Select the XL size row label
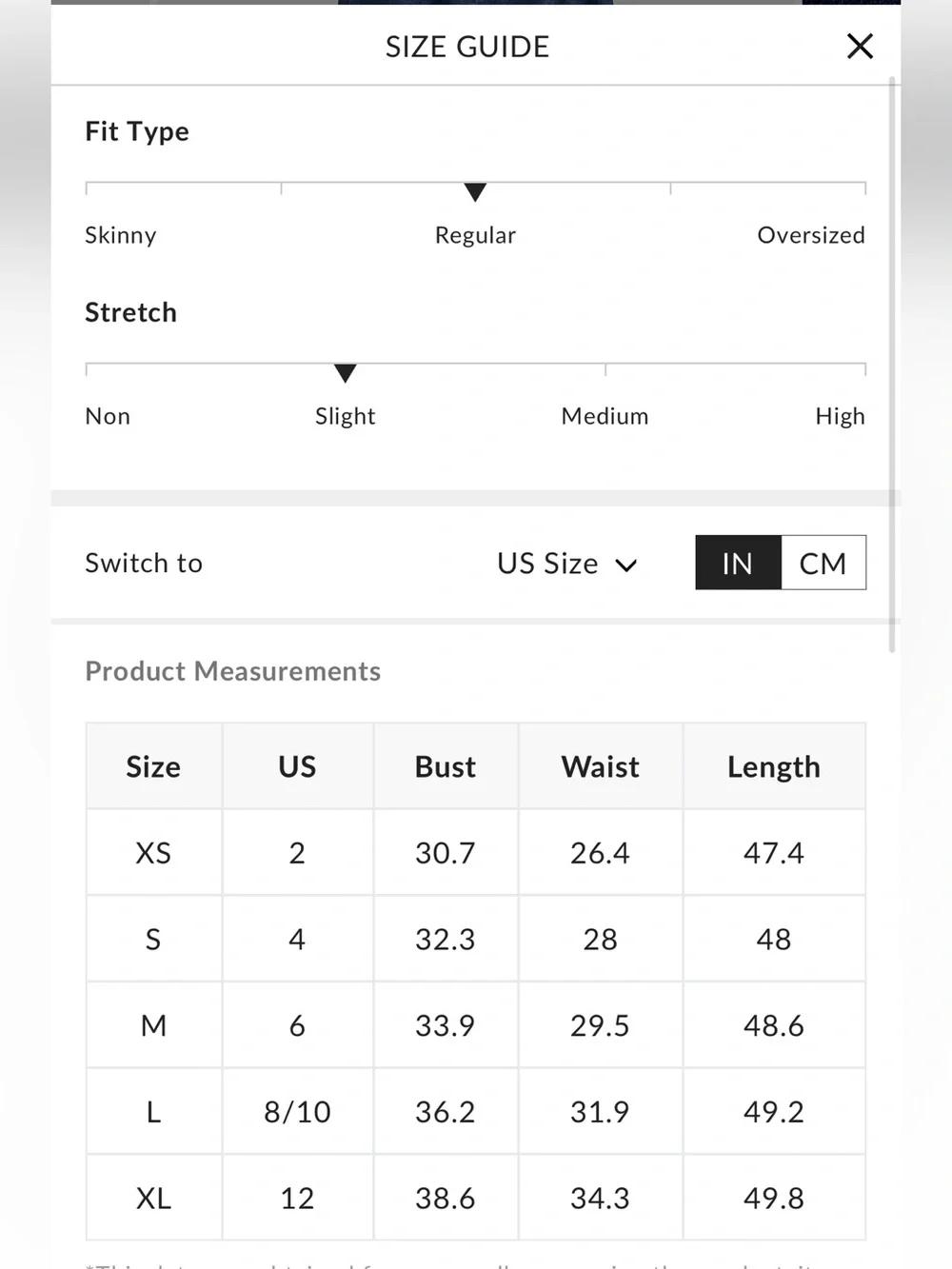The width and height of the screenshot is (952, 1269). pos(153,1198)
